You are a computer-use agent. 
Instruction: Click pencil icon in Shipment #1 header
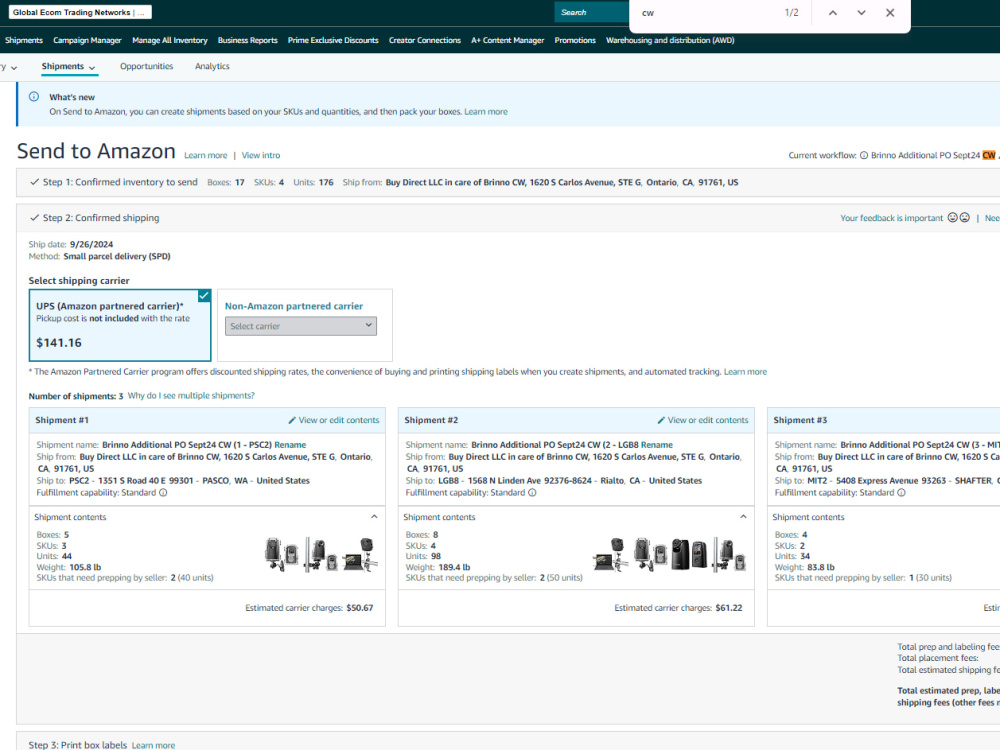click(x=292, y=420)
